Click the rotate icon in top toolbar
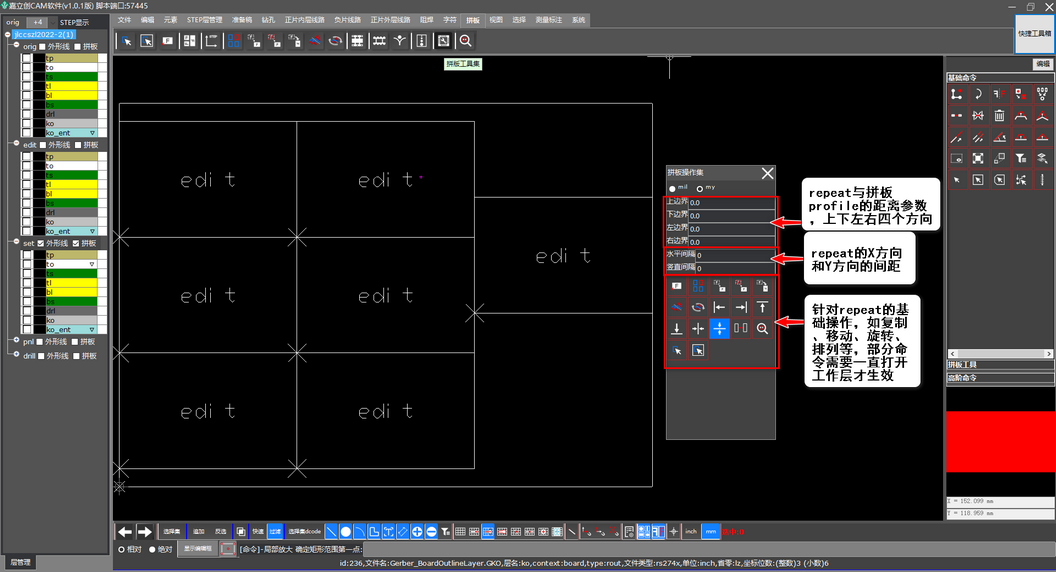Viewport: 1056px width, 572px height. (x=335, y=41)
